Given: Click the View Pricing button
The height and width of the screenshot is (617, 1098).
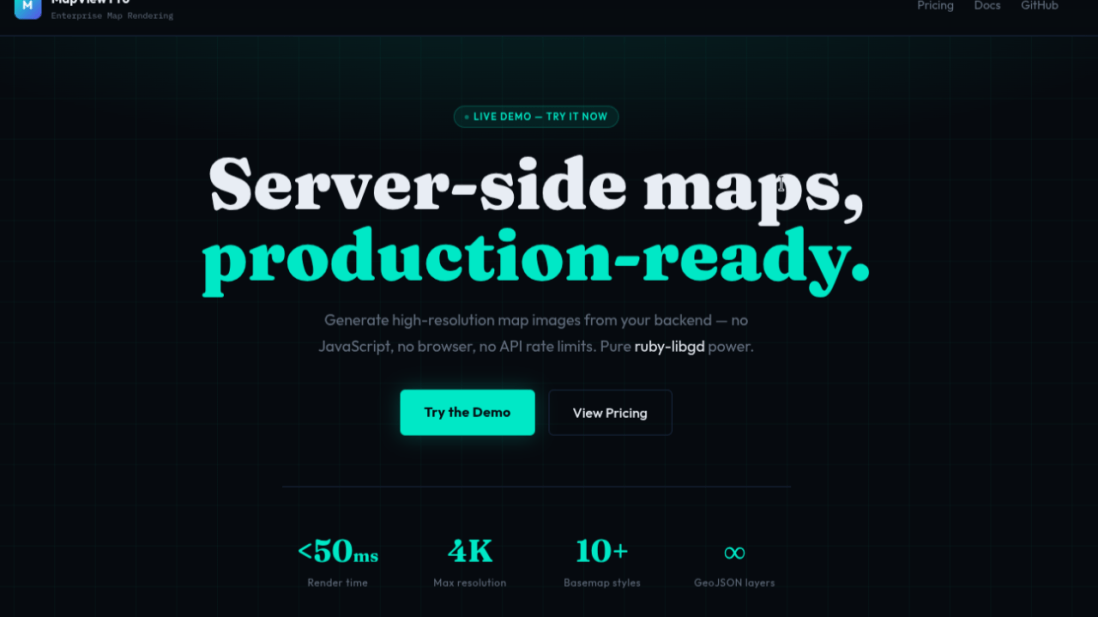Looking at the screenshot, I should pyautogui.click(x=610, y=413).
